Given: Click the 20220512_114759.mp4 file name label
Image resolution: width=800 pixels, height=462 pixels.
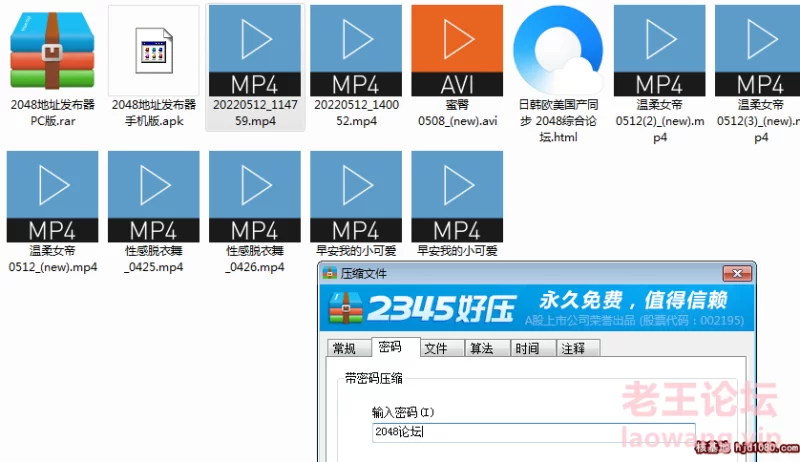Looking at the screenshot, I should [255, 113].
